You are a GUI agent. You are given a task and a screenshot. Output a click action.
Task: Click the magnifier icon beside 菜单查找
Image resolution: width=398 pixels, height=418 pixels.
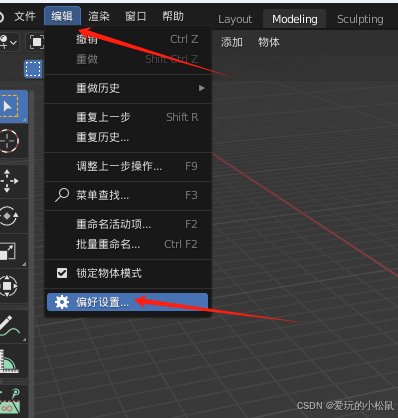click(x=62, y=195)
